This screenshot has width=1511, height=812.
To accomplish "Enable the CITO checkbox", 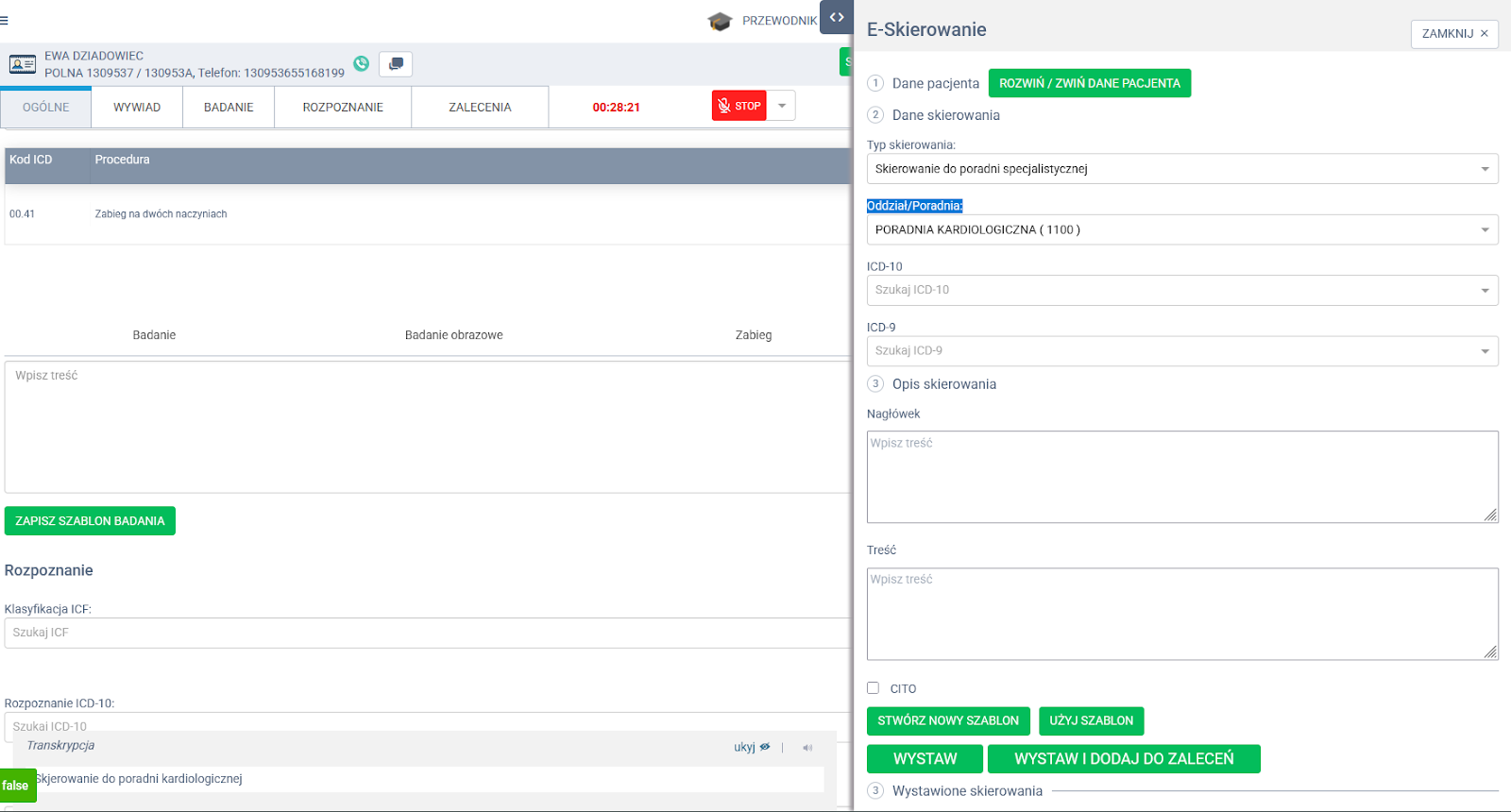I will pos(873,688).
